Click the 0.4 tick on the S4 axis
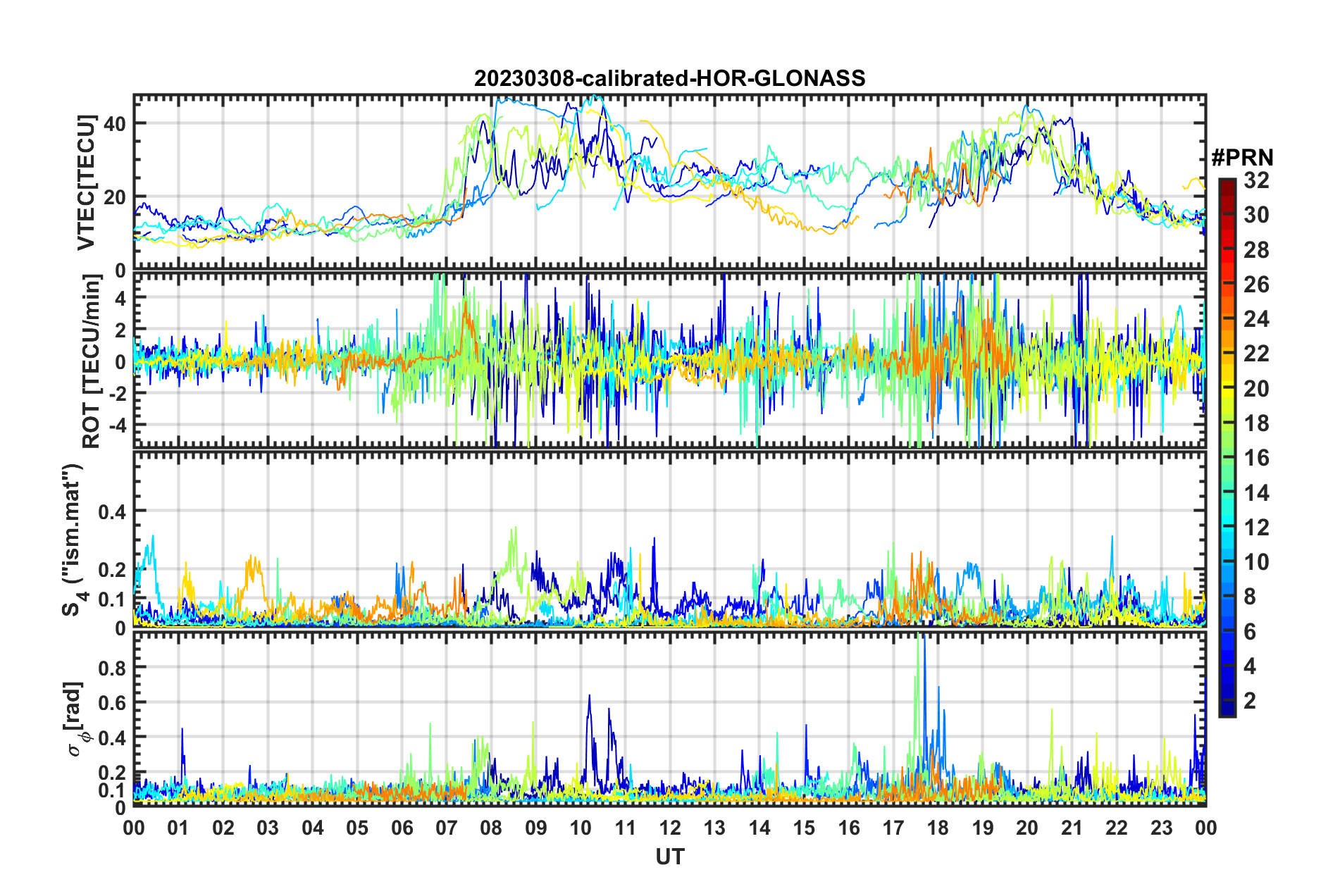The image size is (1340, 896). tap(112, 511)
